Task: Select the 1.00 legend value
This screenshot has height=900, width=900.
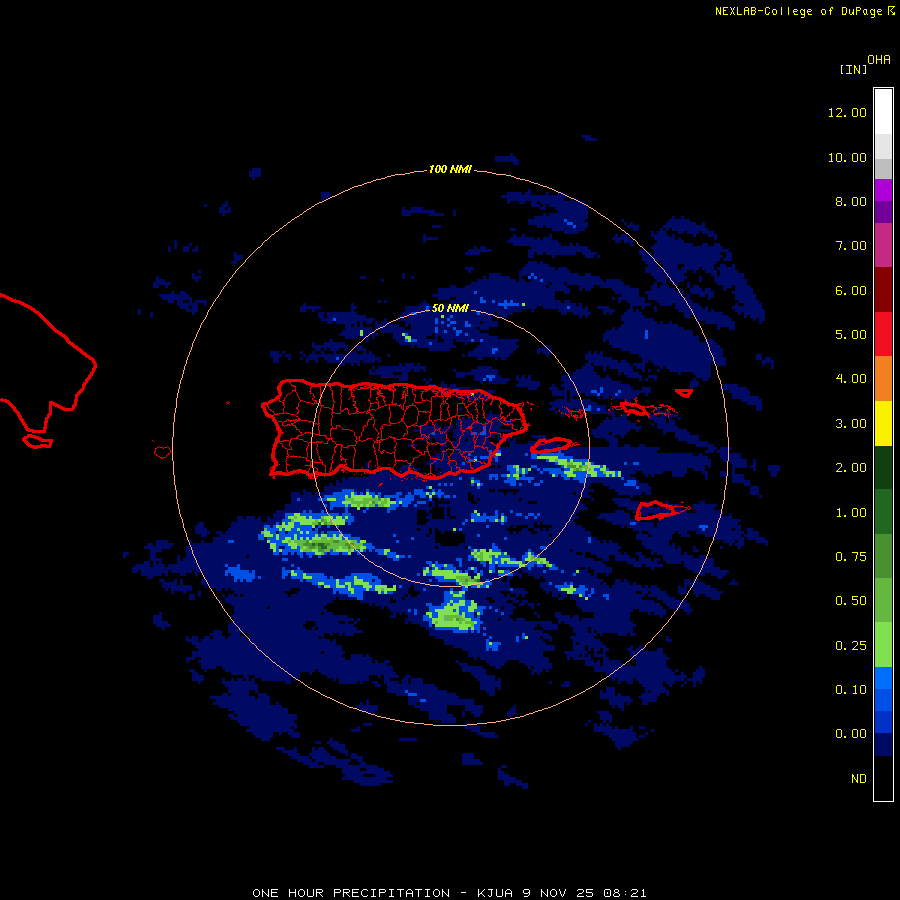Action: point(851,513)
